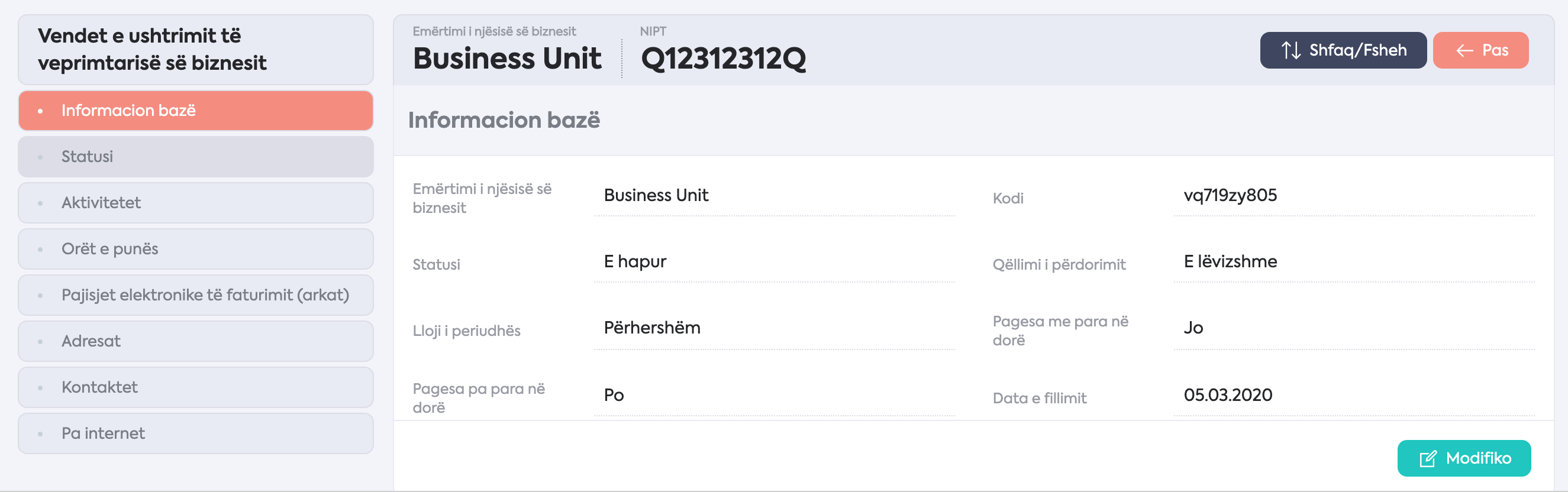The width and height of the screenshot is (1568, 492).
Task: Open the Aktivitetet sidebar section
Action: [x=195, y=202]
